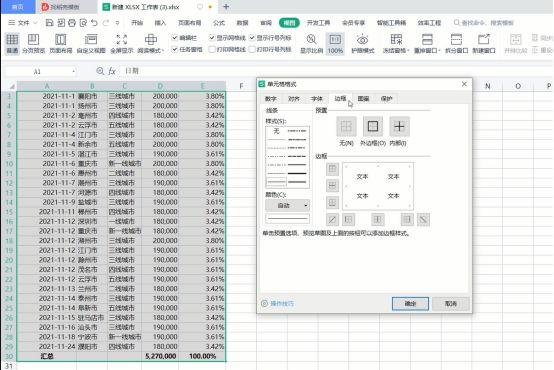Apply diagonal-down border button
This screenshot has height=370, width=554.
click(x=423, y=219)
